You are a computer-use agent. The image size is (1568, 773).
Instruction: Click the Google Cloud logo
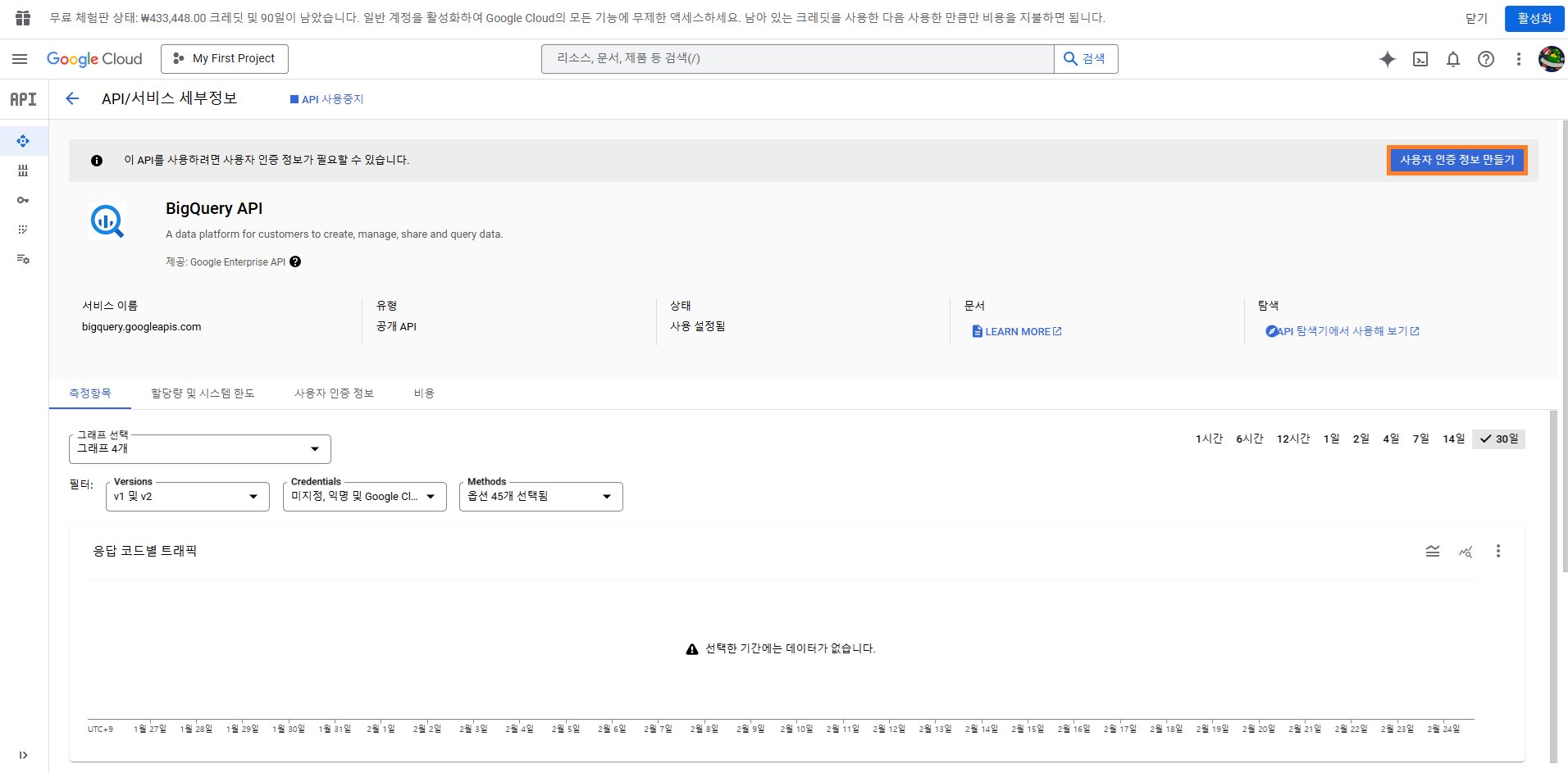coord(94,59)
